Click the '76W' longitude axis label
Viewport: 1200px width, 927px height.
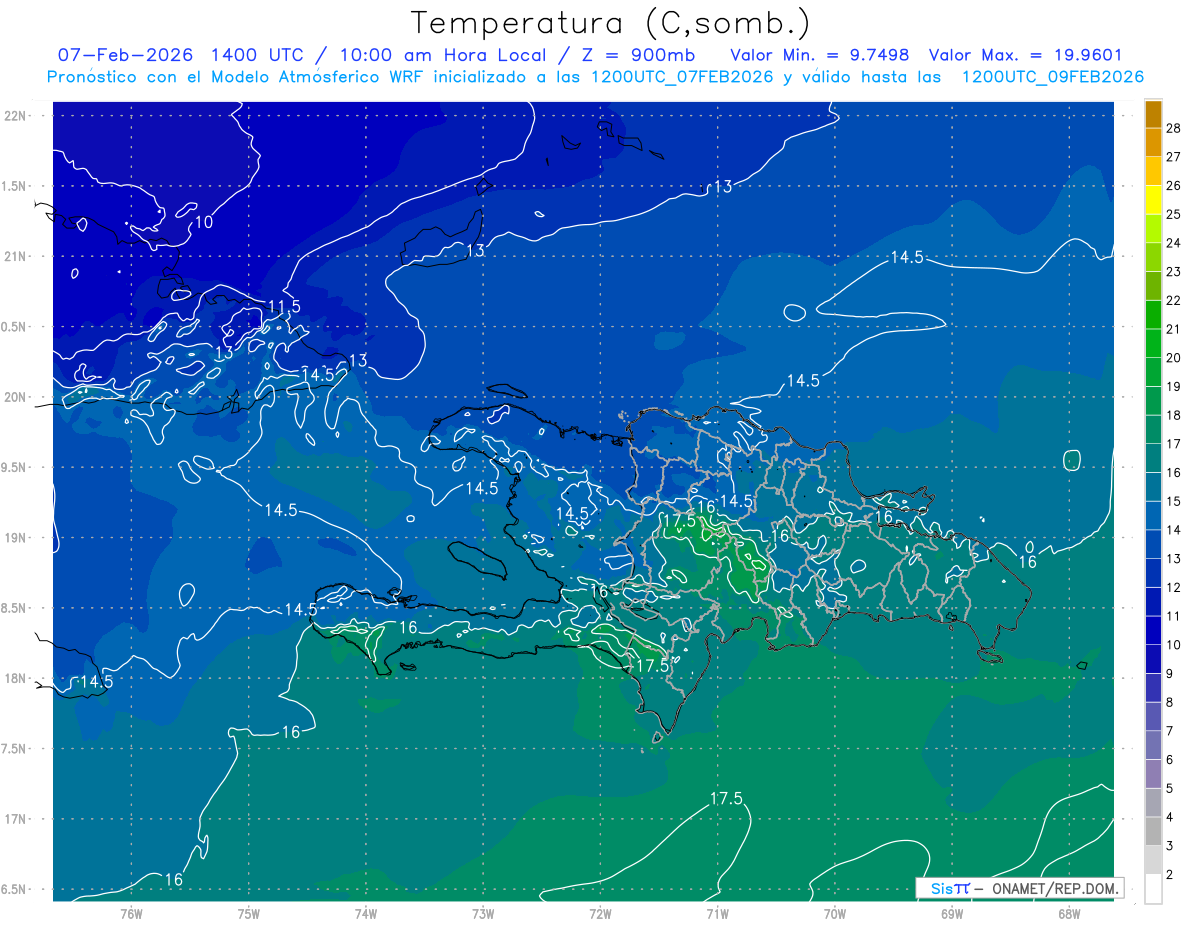click(x=132, y=914)
